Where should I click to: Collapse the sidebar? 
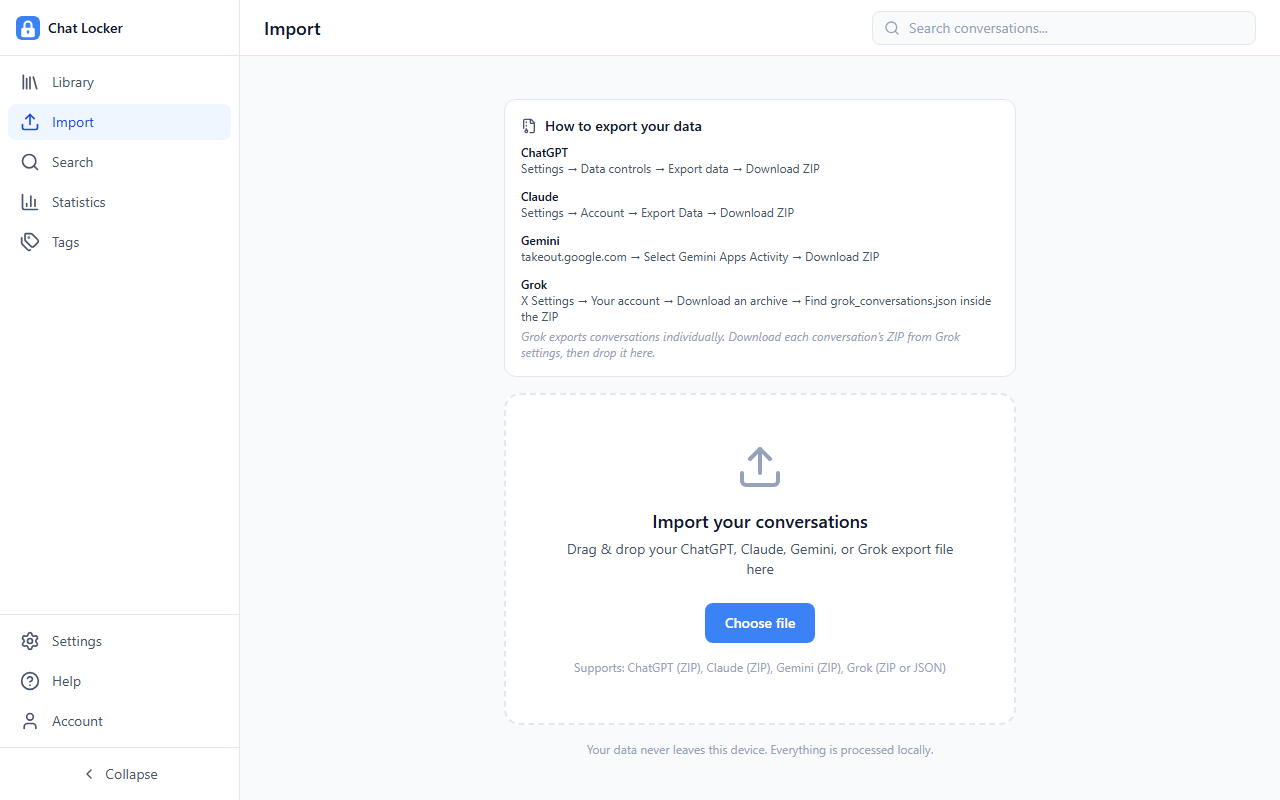tap(119, 773)
